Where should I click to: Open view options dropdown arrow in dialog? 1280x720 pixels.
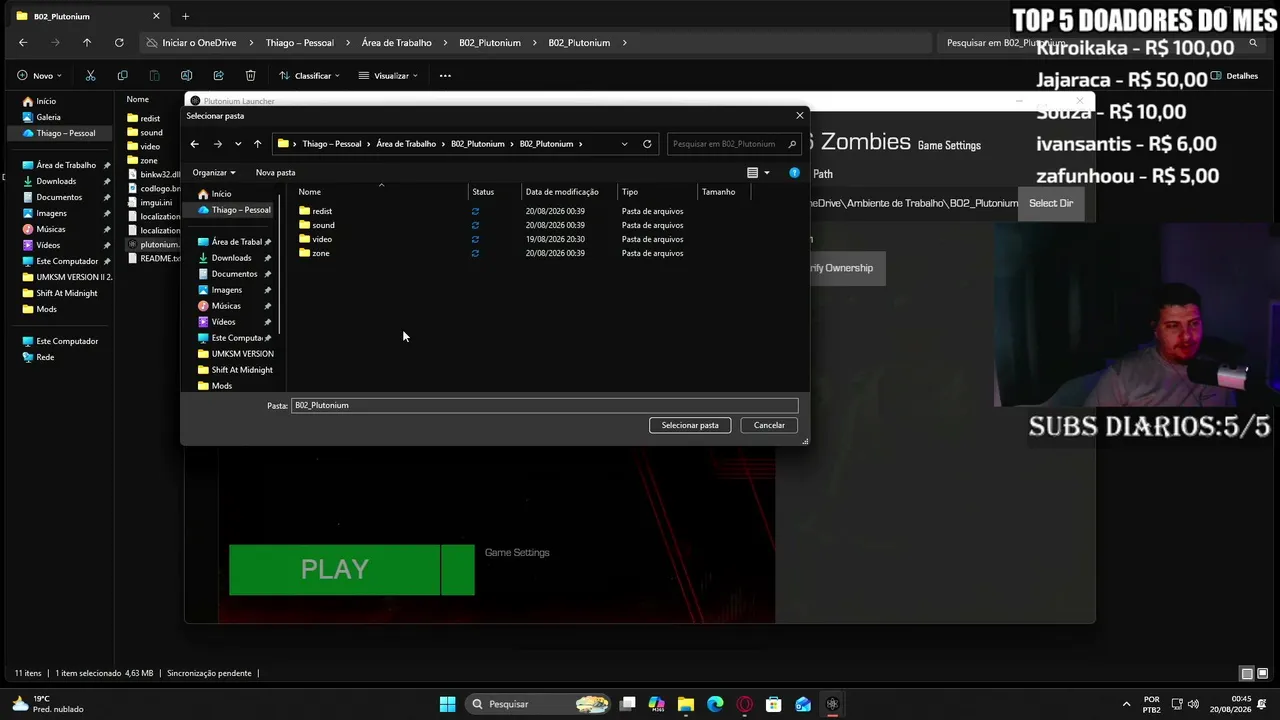(767, 173)
